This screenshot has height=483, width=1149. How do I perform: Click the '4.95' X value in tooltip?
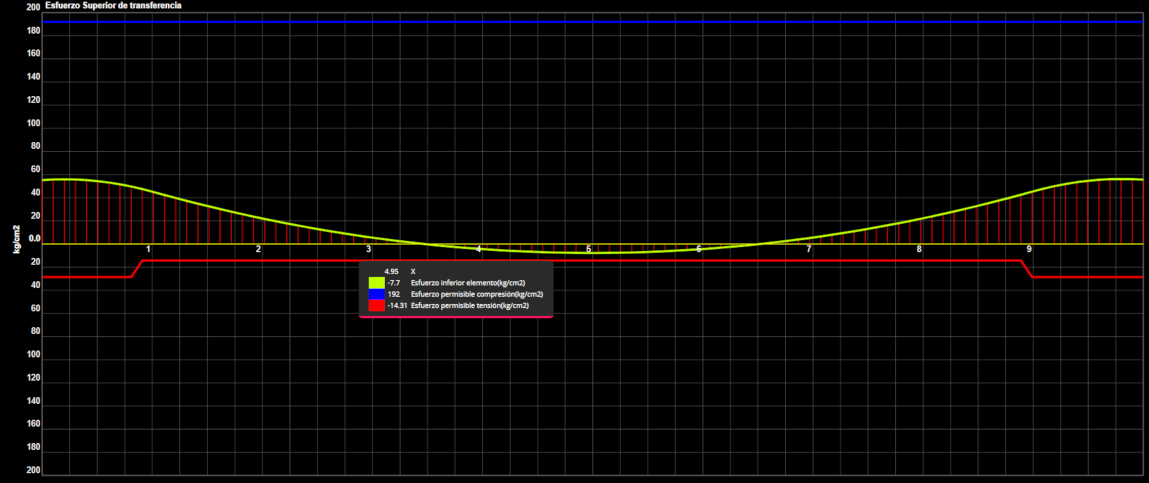tap(391, 271)
